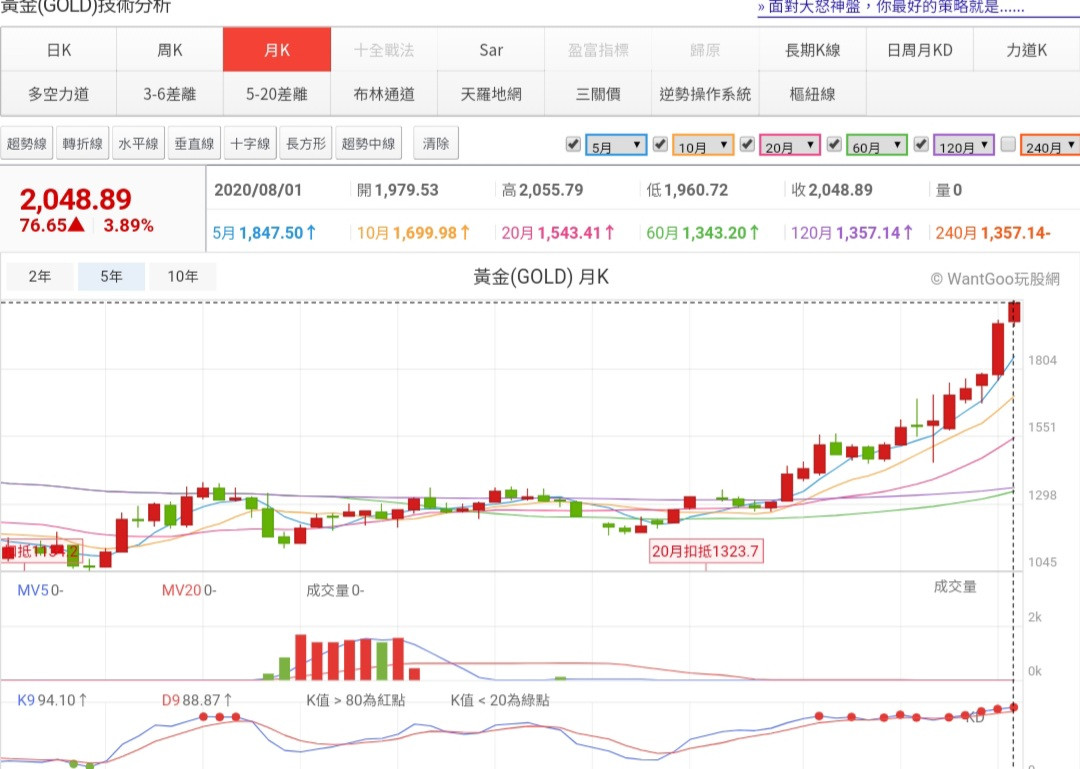
Task: Select the 轉折線 drawing tool
Action: point(83,144)
